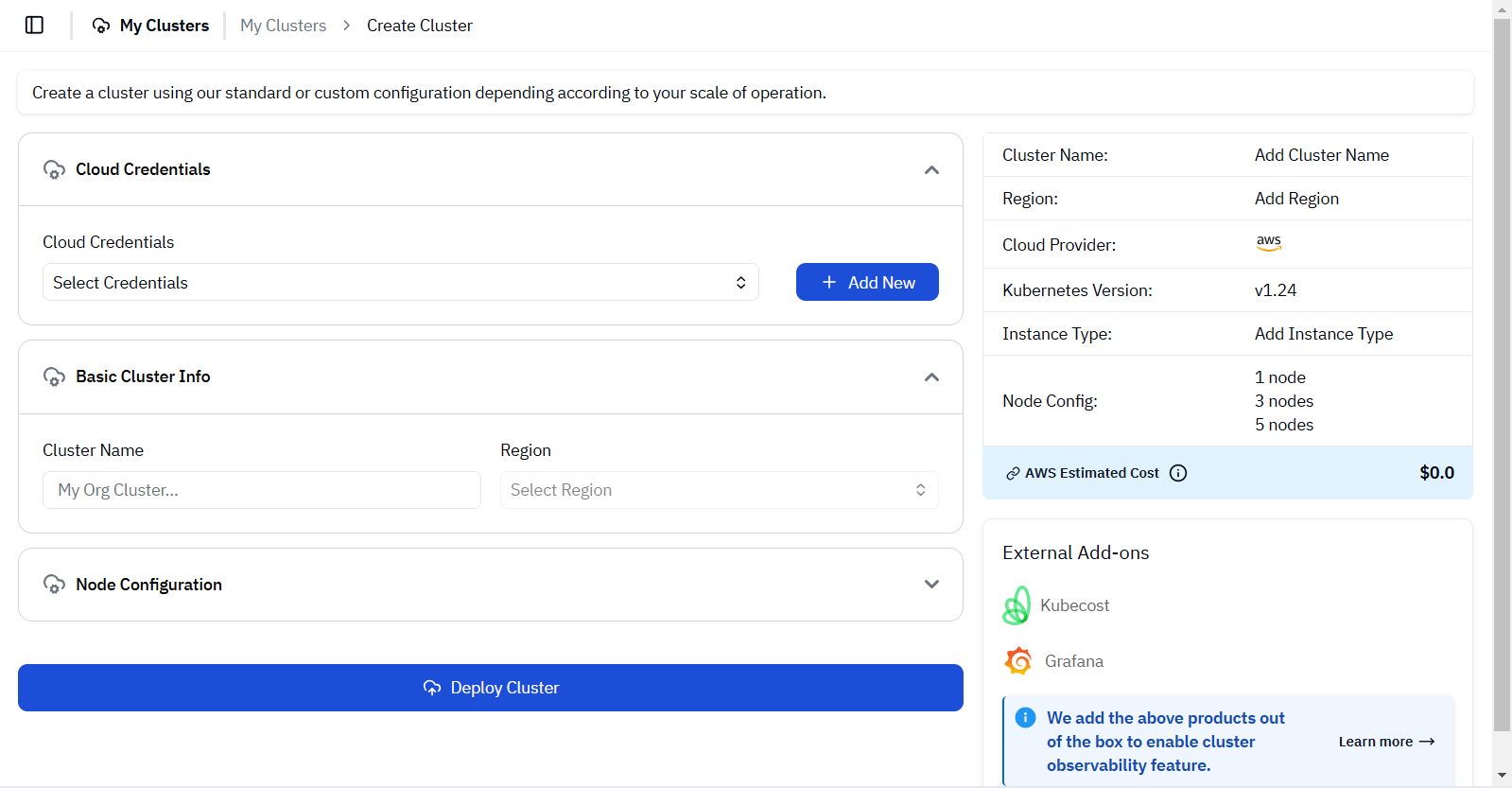
Task: Click the info icon beside AWS Estimated Cost
Action: tap(1178, 473)
